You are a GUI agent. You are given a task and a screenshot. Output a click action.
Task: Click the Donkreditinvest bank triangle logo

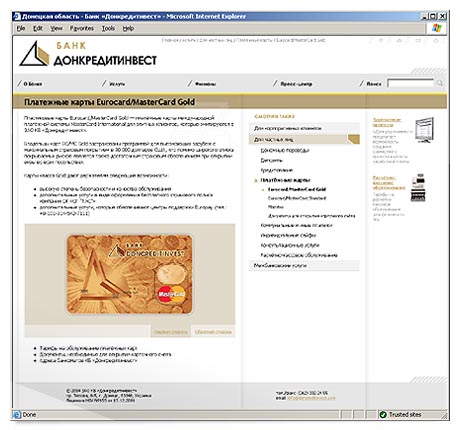(x=34, y=54)
